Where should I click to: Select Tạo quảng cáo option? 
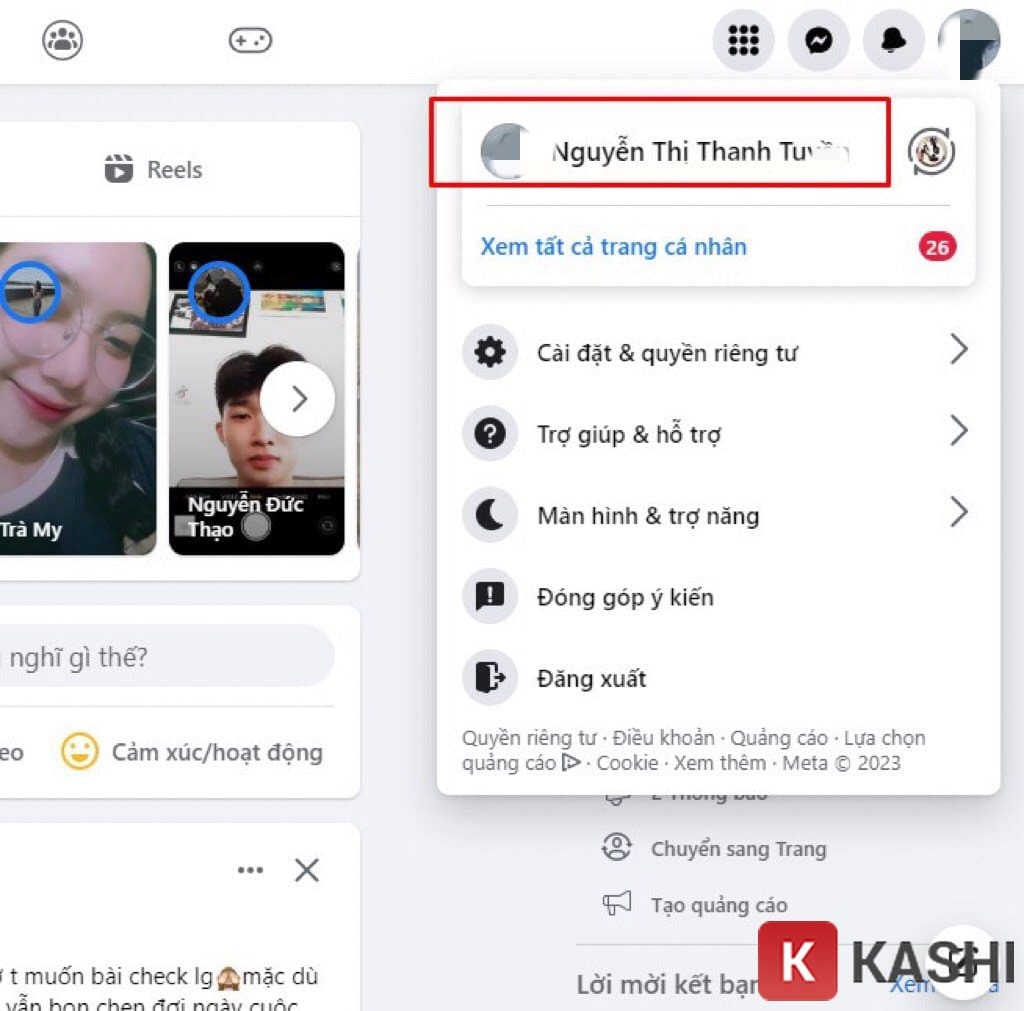tap(718, 904)
